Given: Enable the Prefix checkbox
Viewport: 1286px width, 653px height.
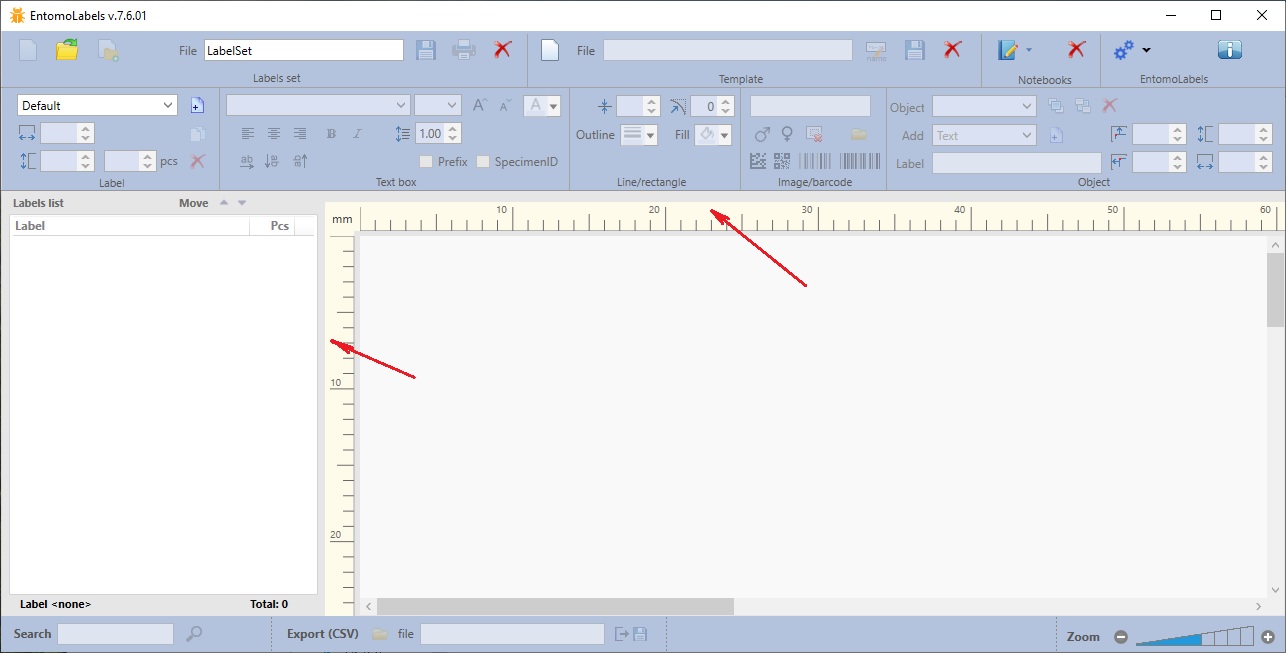Looking at the screenshot, I should (x=426, y=161).
